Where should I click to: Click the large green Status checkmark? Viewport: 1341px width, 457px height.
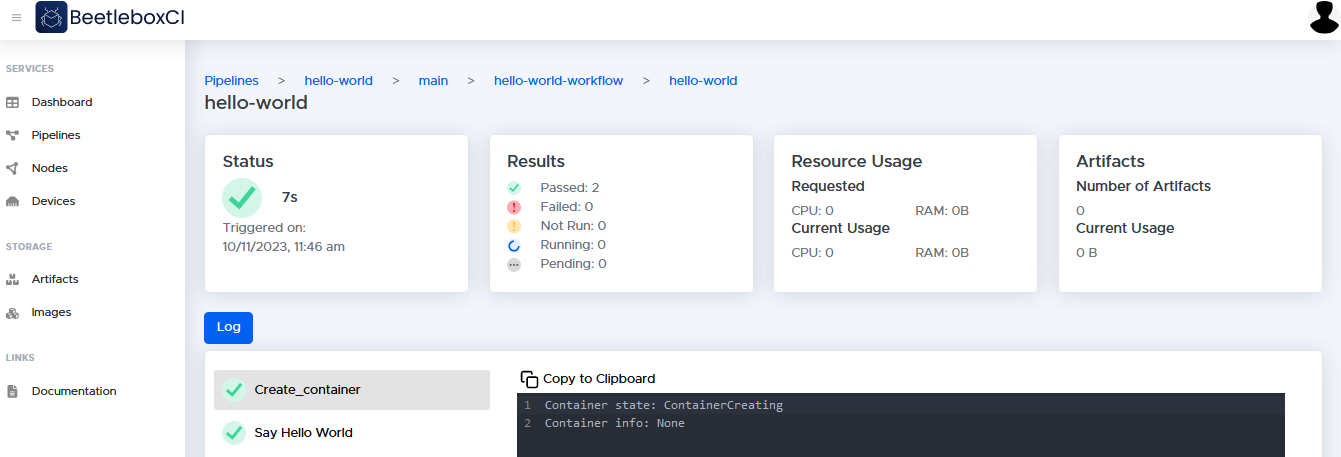(242, 197)
